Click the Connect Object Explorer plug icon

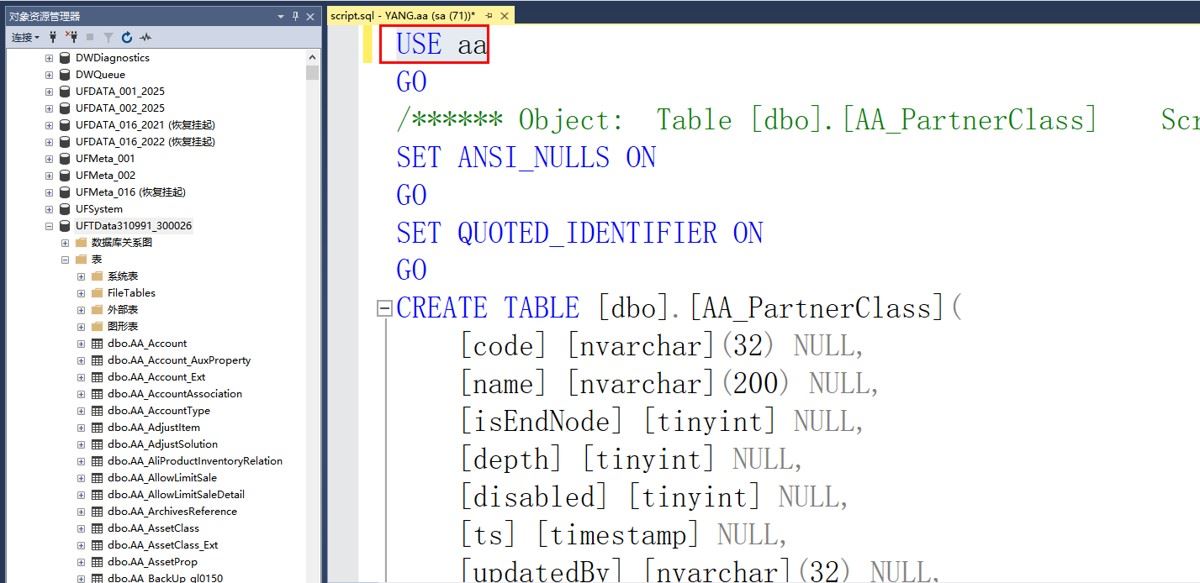53,37
